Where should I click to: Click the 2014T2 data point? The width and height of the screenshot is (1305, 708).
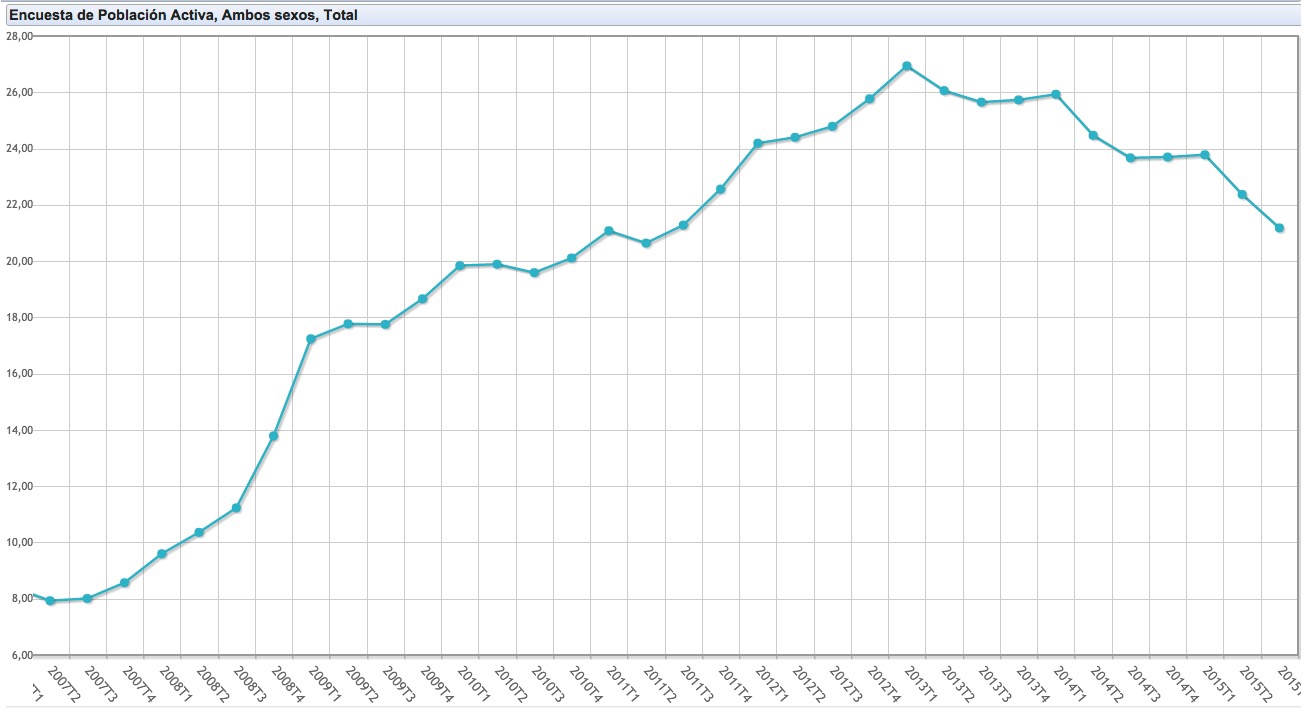[x=1093, y=136]
